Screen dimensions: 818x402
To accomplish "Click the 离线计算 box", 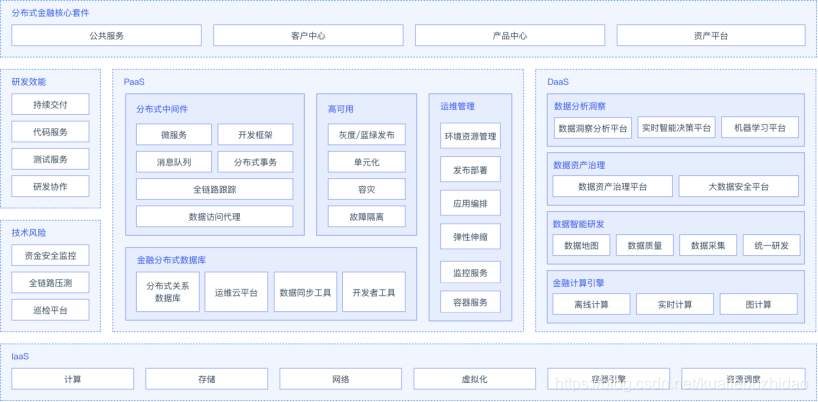I will pos(592,304).
